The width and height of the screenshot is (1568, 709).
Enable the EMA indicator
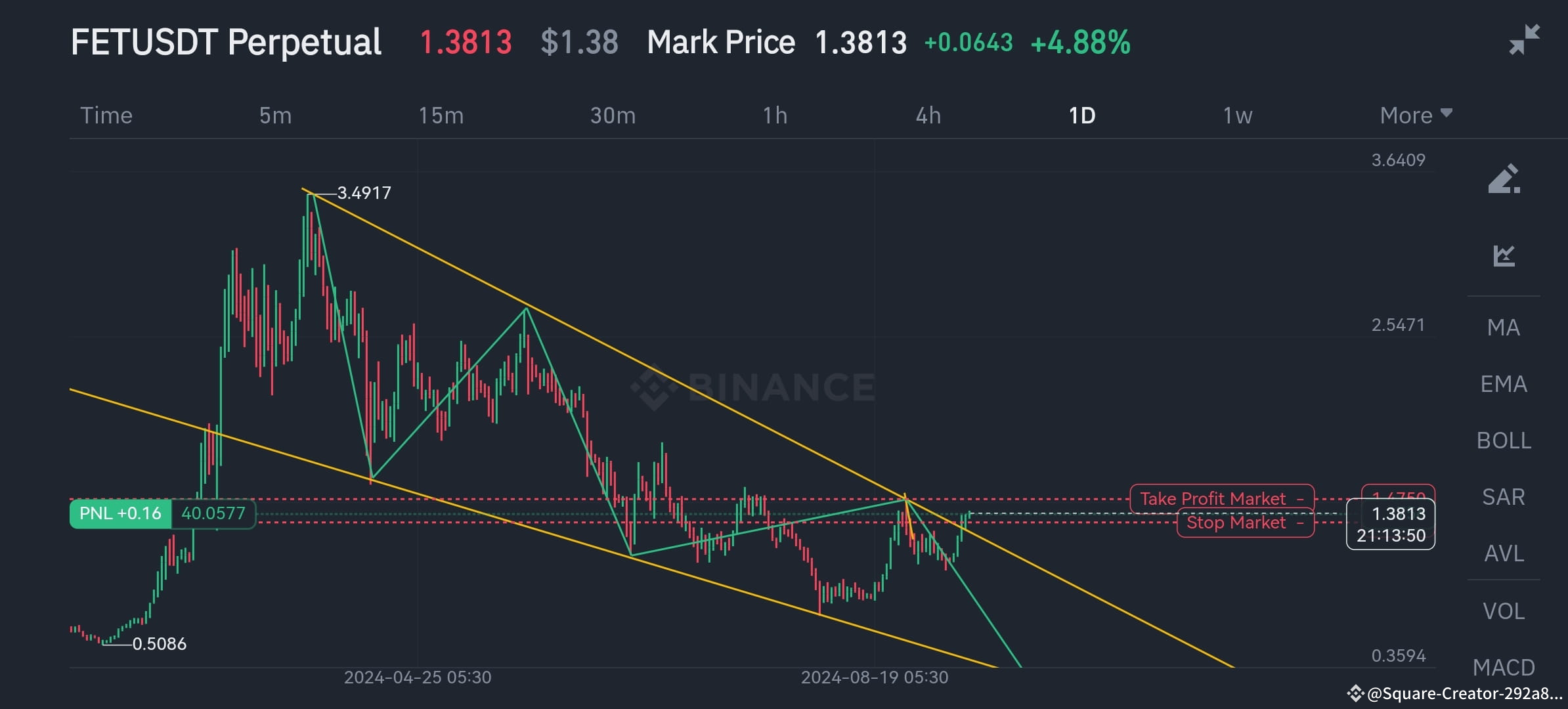[1506, 383]
